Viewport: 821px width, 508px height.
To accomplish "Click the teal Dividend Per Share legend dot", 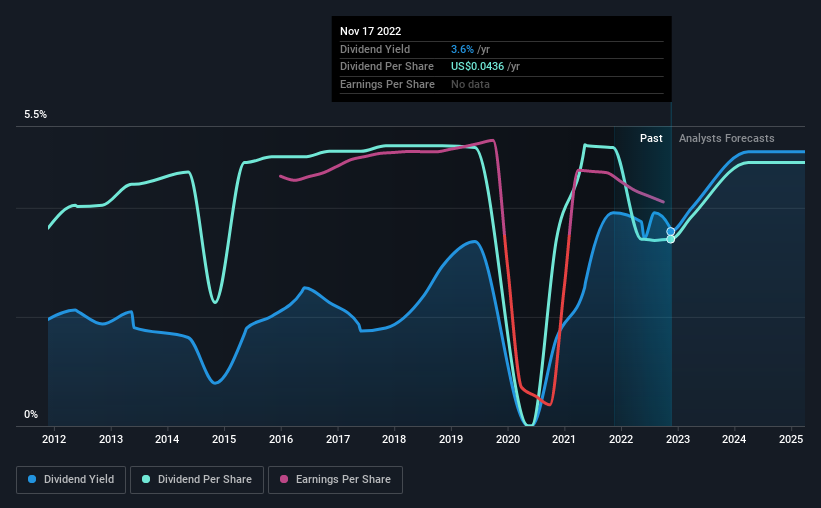I will (x=146, y=479).
